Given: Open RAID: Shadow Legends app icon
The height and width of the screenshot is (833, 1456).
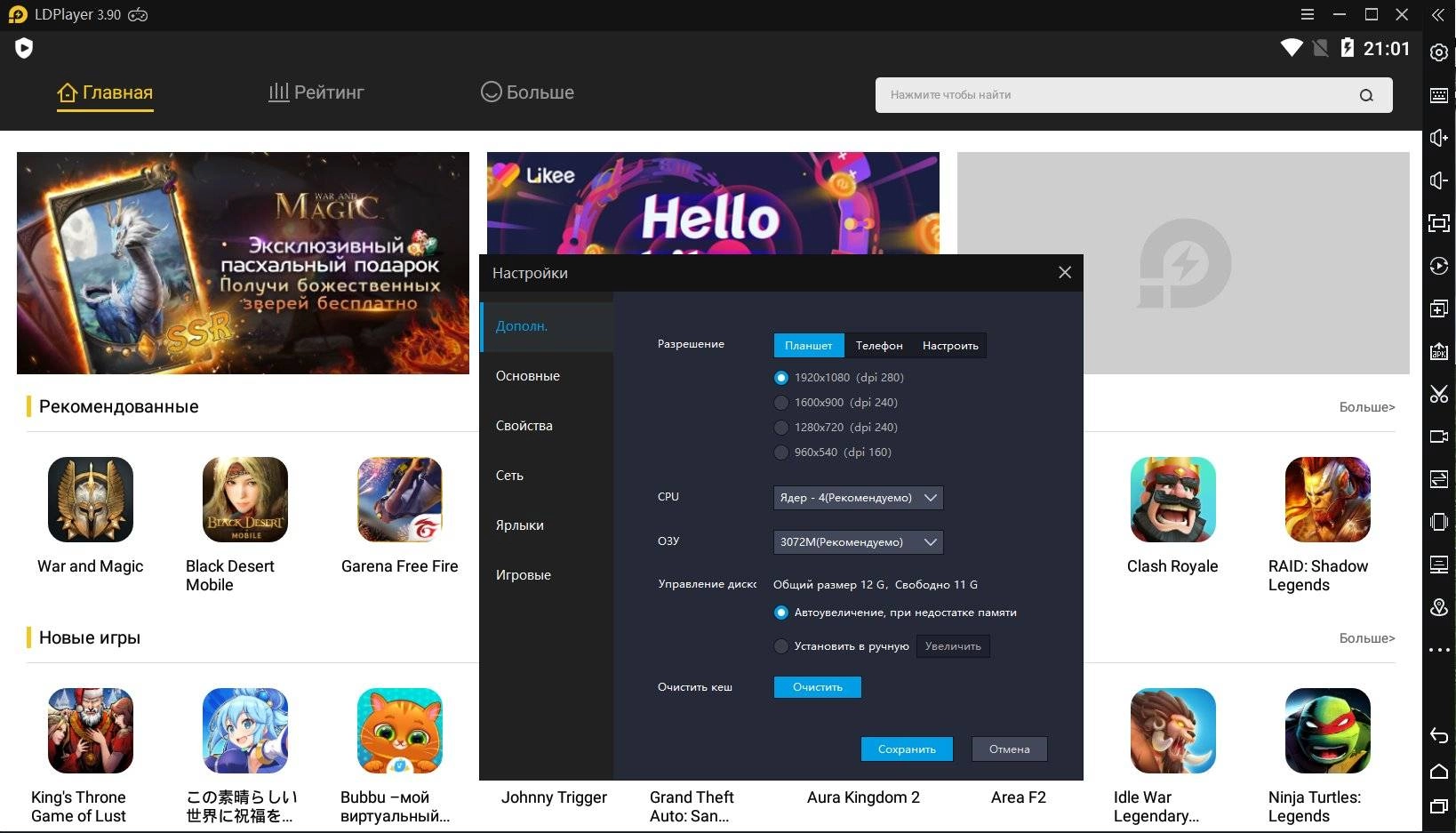Looking at the screenshot, I should pos(1327,500).
